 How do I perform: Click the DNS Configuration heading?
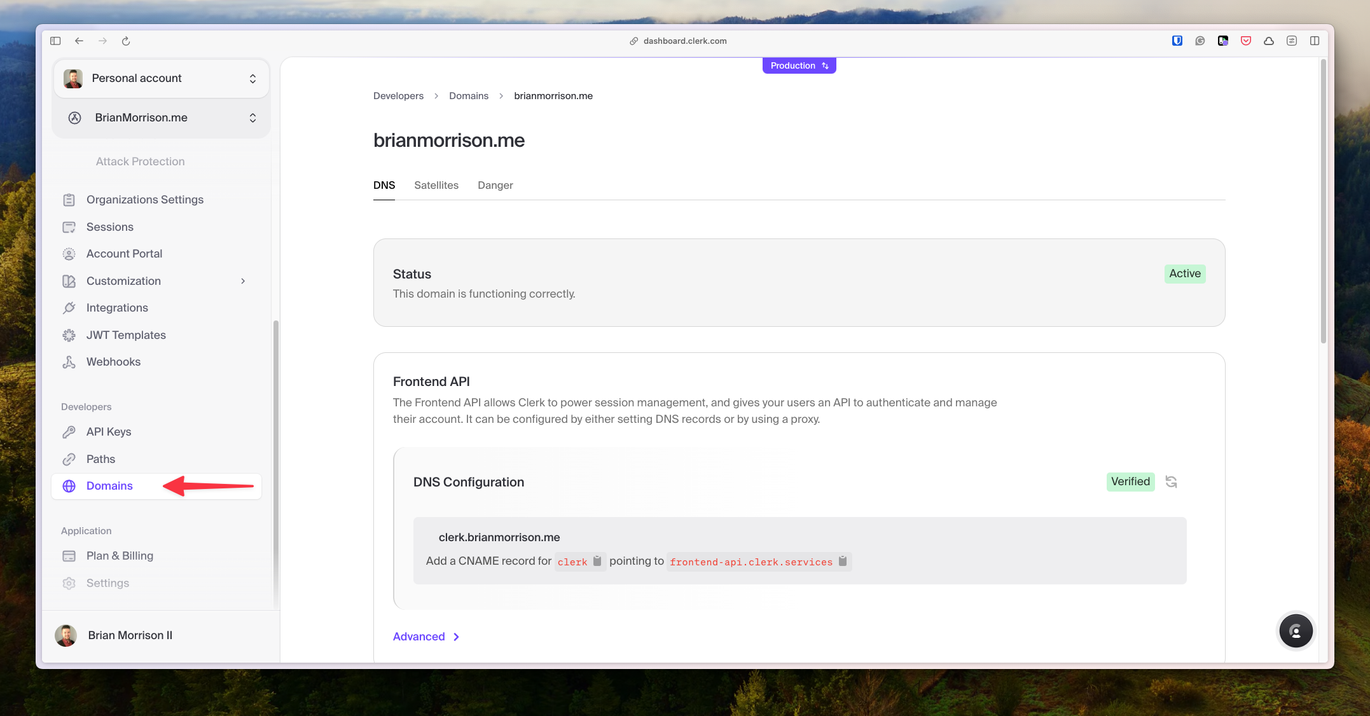point(469,482)
